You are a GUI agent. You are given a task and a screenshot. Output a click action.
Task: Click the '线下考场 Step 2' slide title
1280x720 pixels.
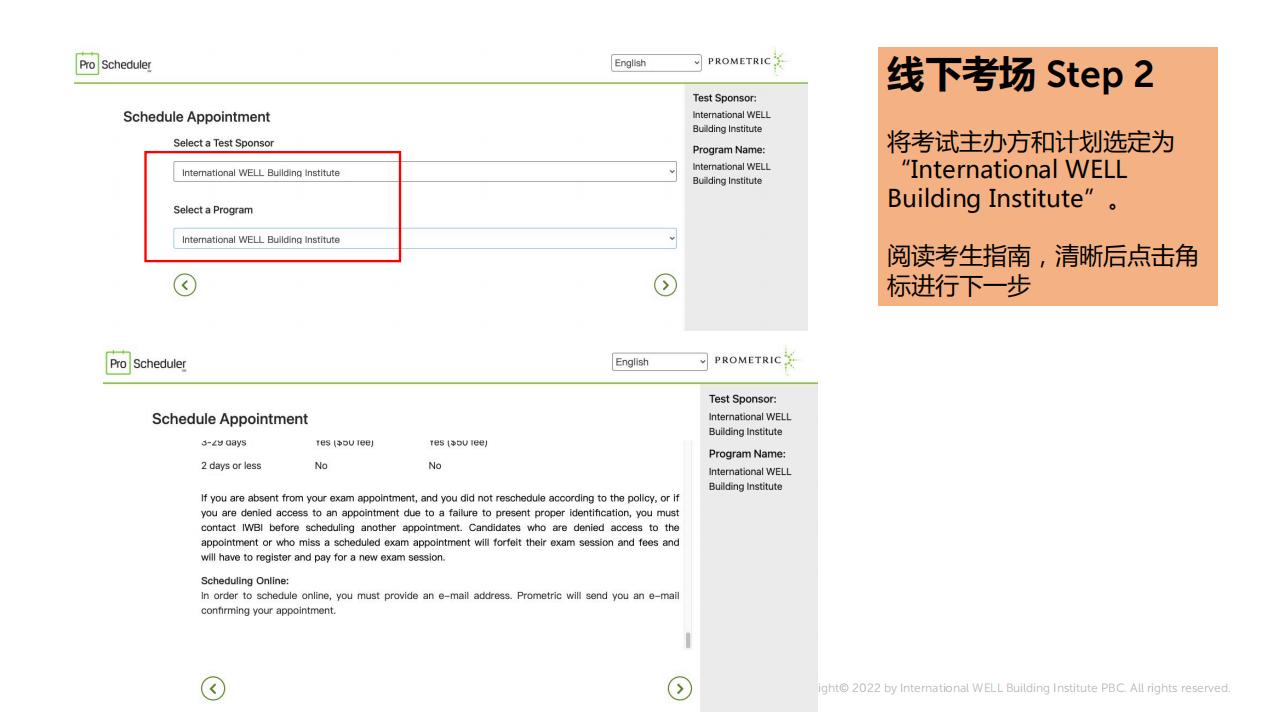tap(1020, 76)
